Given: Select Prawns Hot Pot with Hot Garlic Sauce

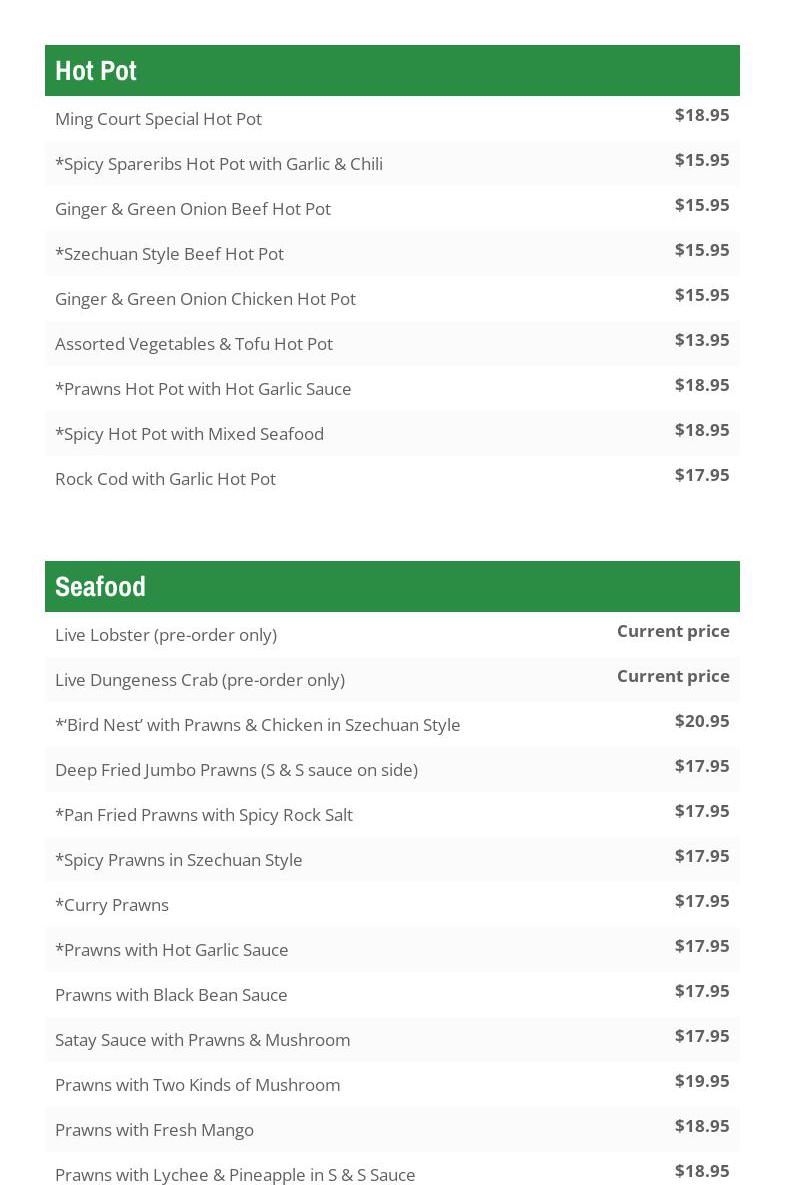Looking at the screenshot, I should (203, 389).
